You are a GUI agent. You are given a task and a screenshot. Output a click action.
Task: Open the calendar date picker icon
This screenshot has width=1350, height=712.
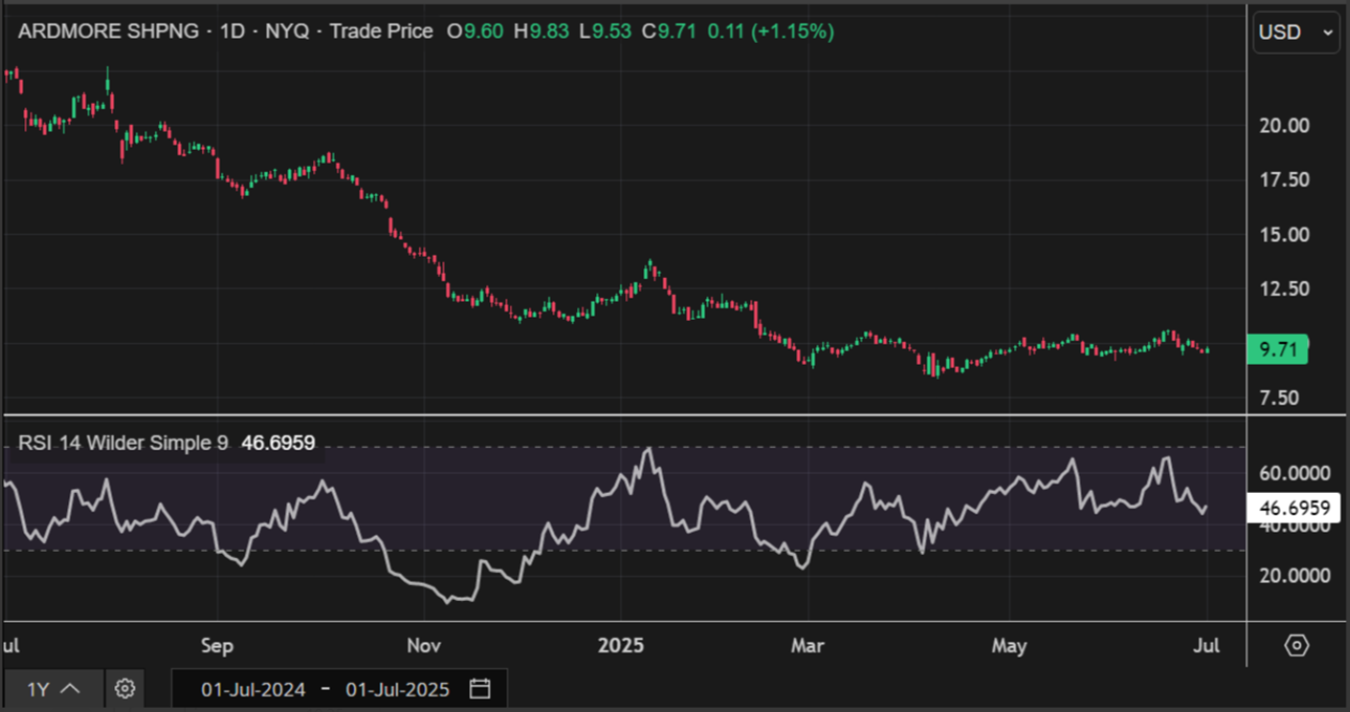(x=480, y=689)
